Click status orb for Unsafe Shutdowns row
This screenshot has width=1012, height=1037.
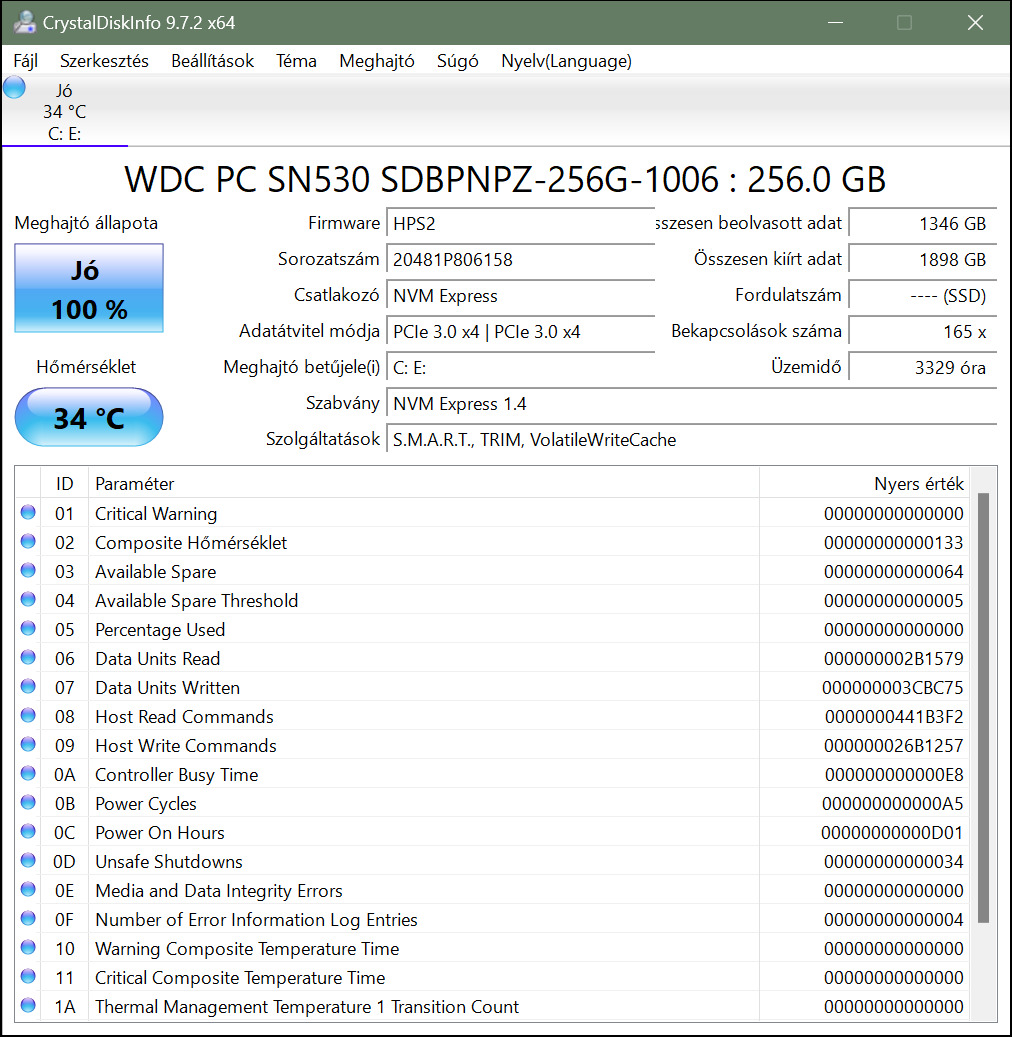coord(28,861)
